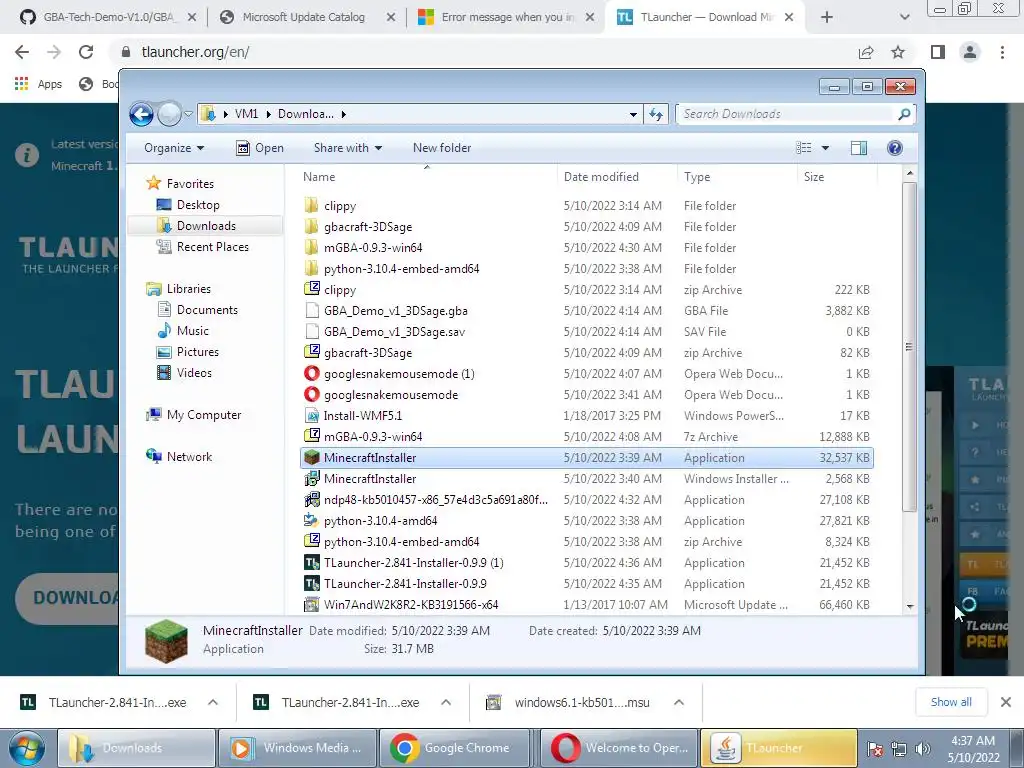
Task: Select mGBA-0.9.3-win64 folder icon
Action: (312, 248)
